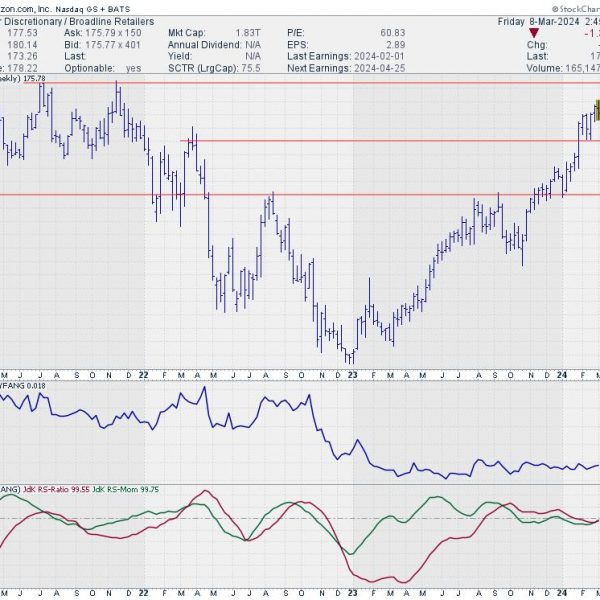Click the StockCharts watermark in the header

point(576,9)
